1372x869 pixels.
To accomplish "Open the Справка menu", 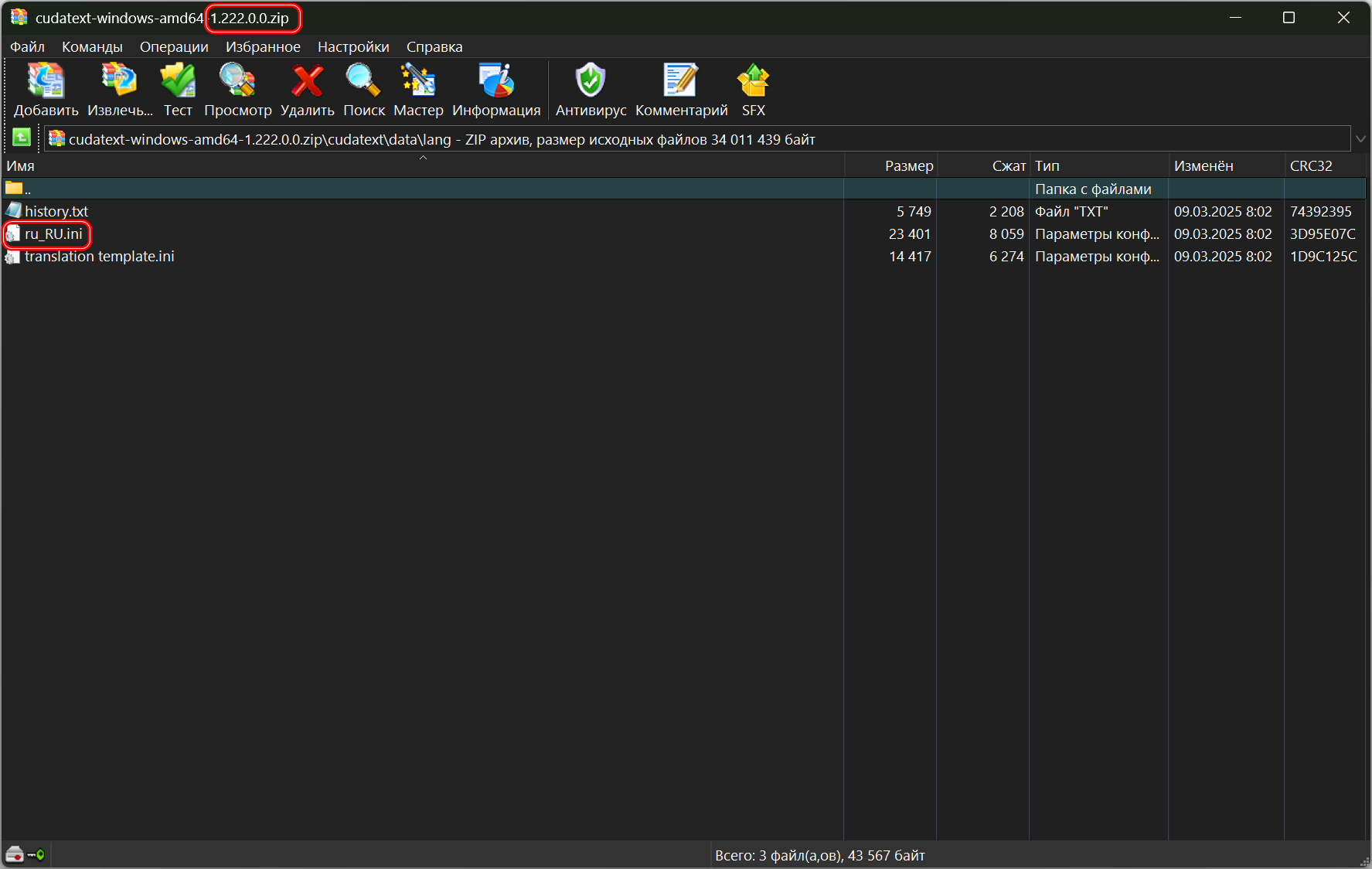I will click(x=434, y=46).
